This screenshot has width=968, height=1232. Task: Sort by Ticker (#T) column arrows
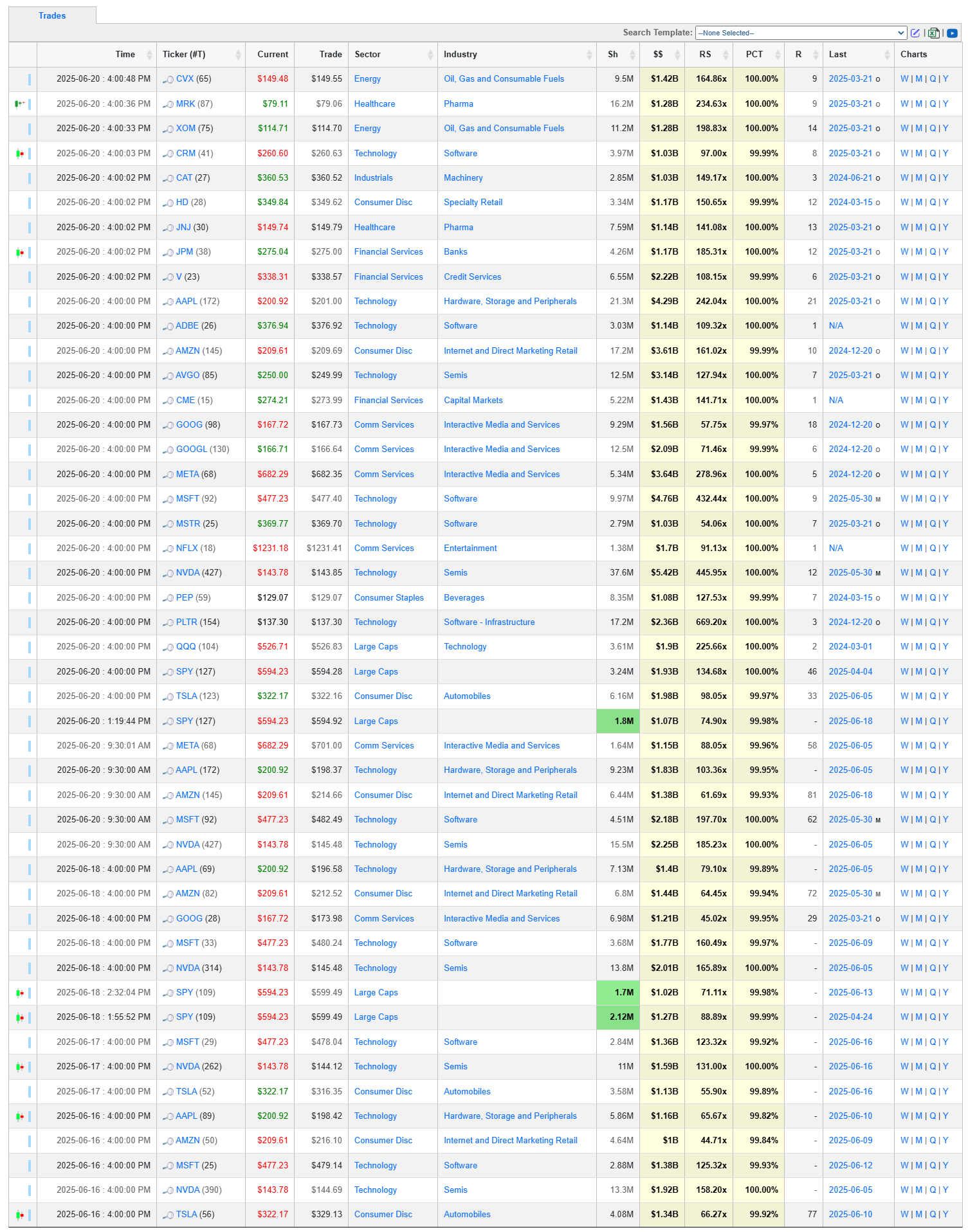(x=238, y=55)
